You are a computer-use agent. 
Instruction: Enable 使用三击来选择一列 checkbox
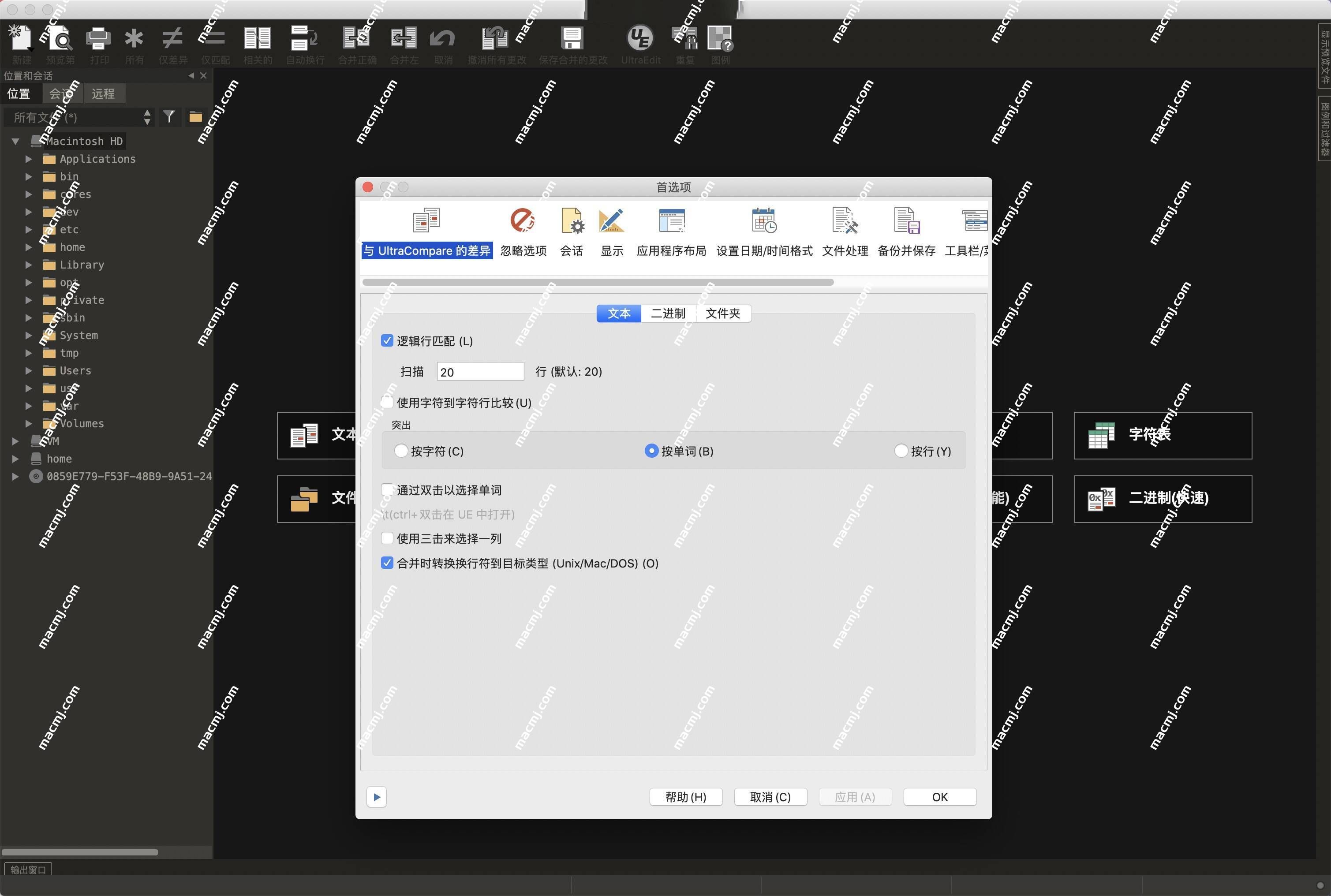(387, 538)
